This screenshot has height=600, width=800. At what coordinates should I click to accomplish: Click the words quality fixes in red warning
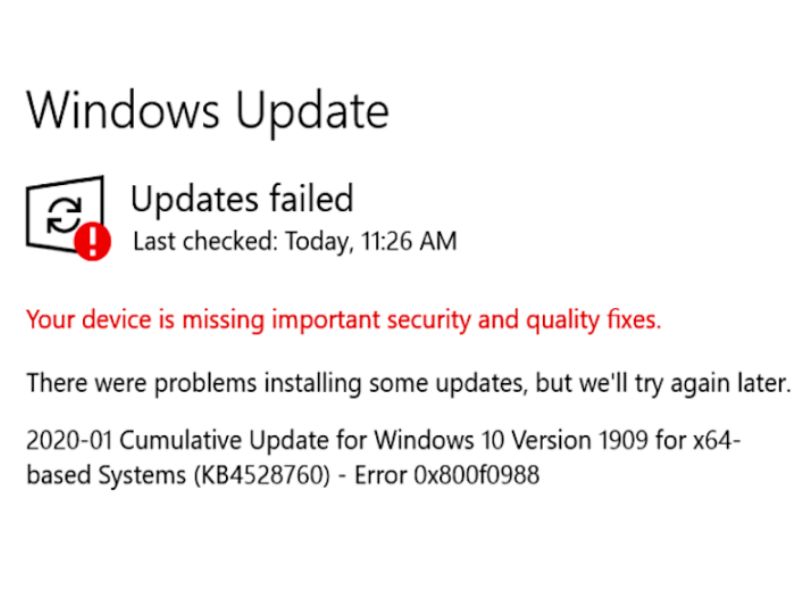click(593, 321)
